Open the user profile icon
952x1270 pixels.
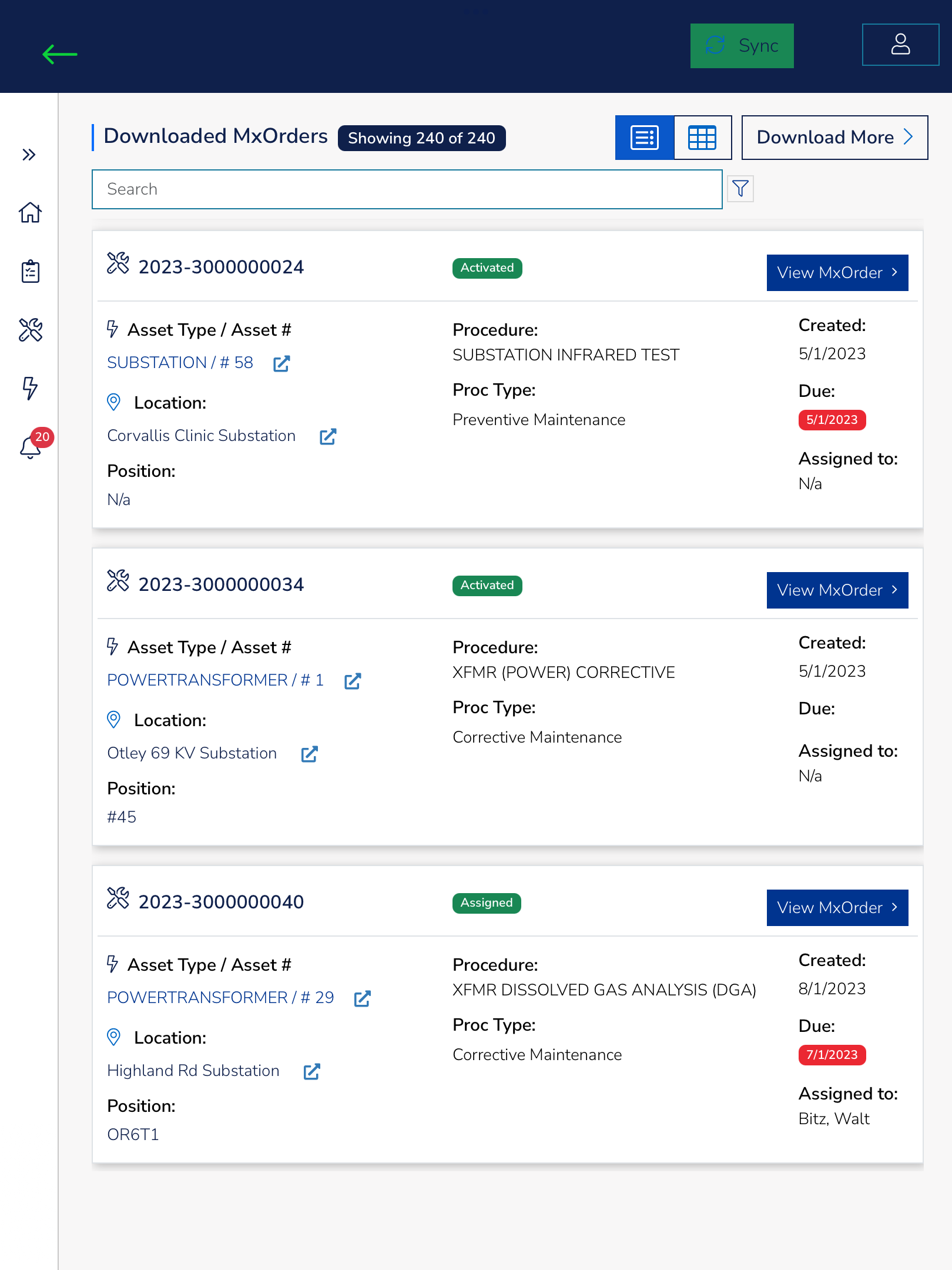(x=900, y=45)
